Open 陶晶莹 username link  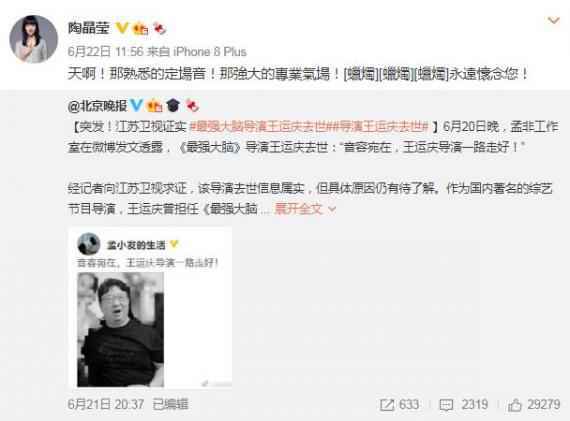tap(89, 28)
